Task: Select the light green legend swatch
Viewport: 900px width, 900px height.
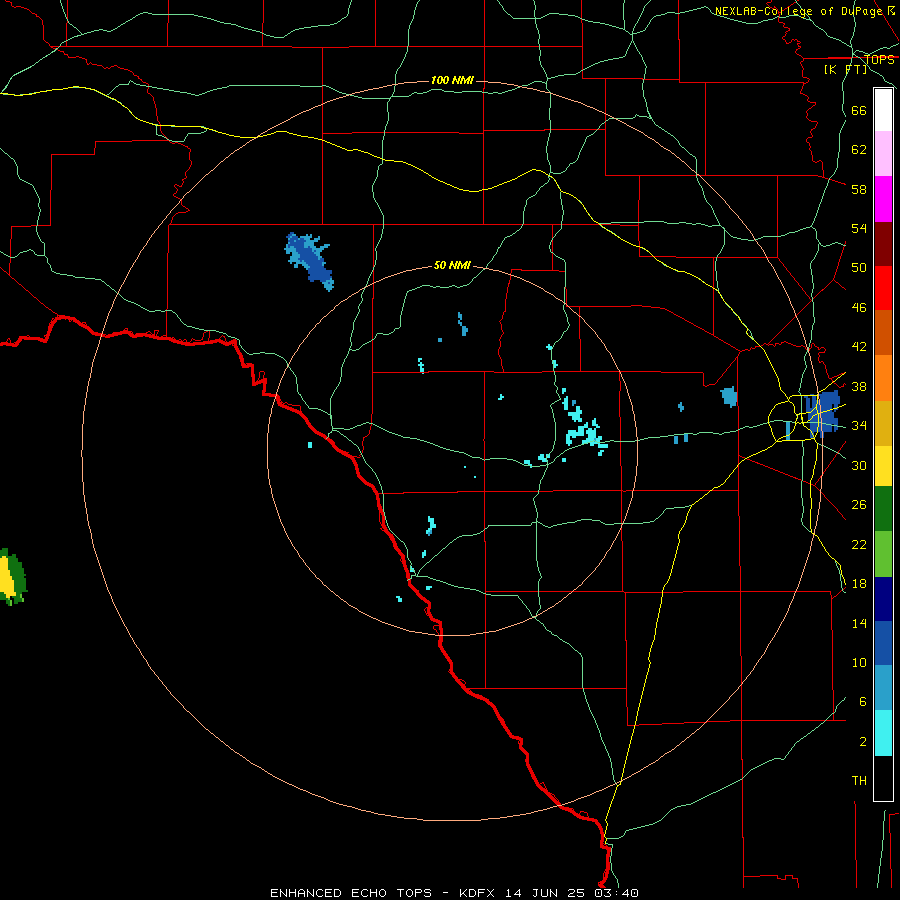Action: coord(883,554)
